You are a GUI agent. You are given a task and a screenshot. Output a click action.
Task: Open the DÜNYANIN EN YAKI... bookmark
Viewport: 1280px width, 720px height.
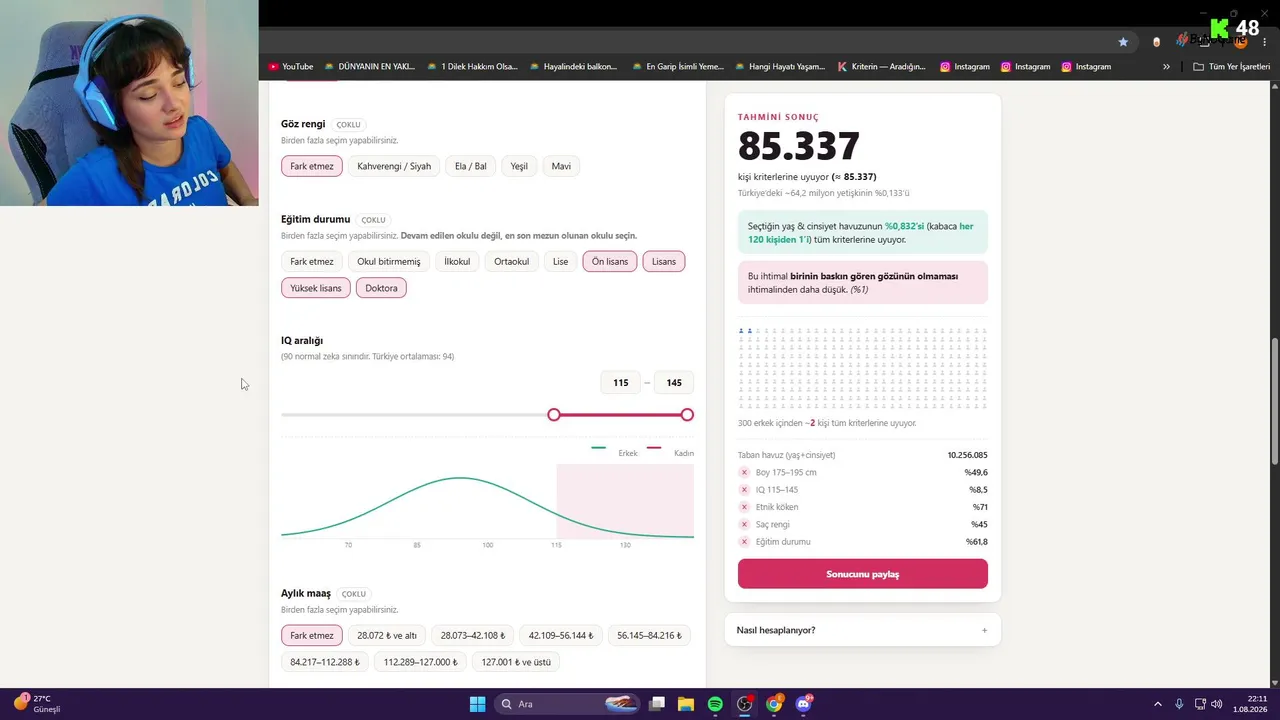point(369,67)
